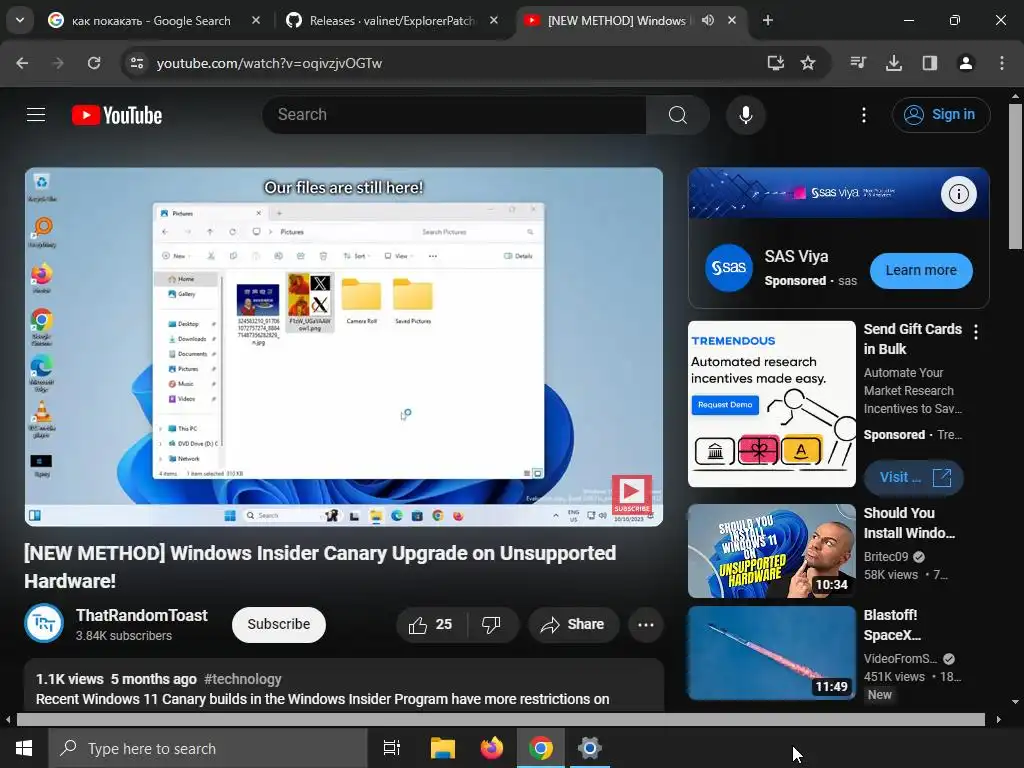Image resolution: width=1024 pixels, height=768 pixels.
Task: Click the Briteco9 channel name
Action: 886,556
